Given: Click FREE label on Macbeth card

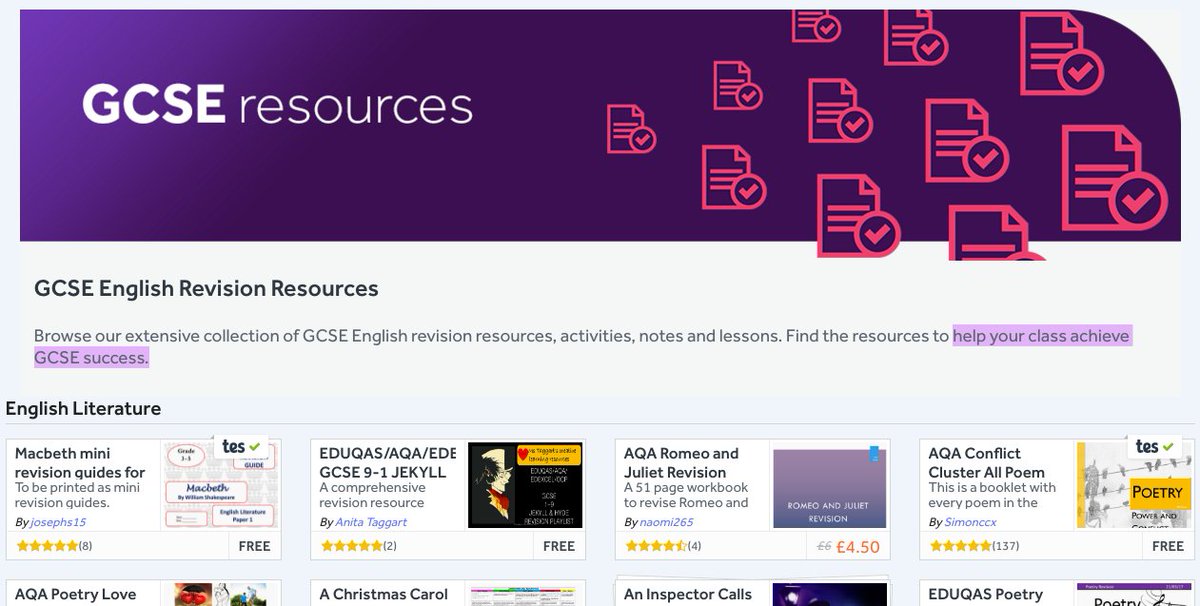Looking at the screenshot, I should coord(255,546).
